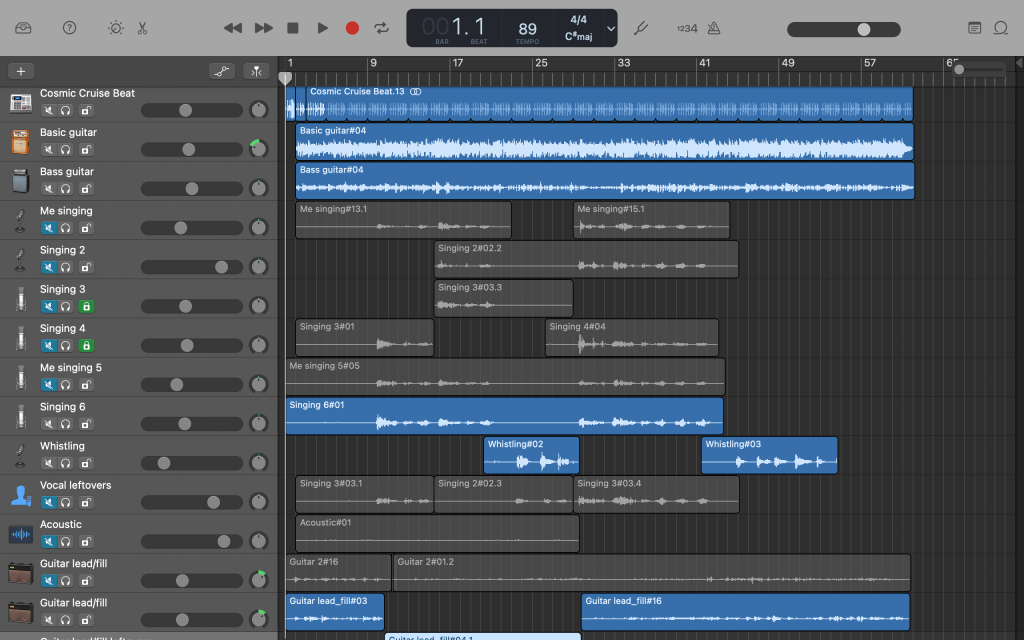Open the Library panel
This screenshot has width=1024, height=640.
coord(24,28)
